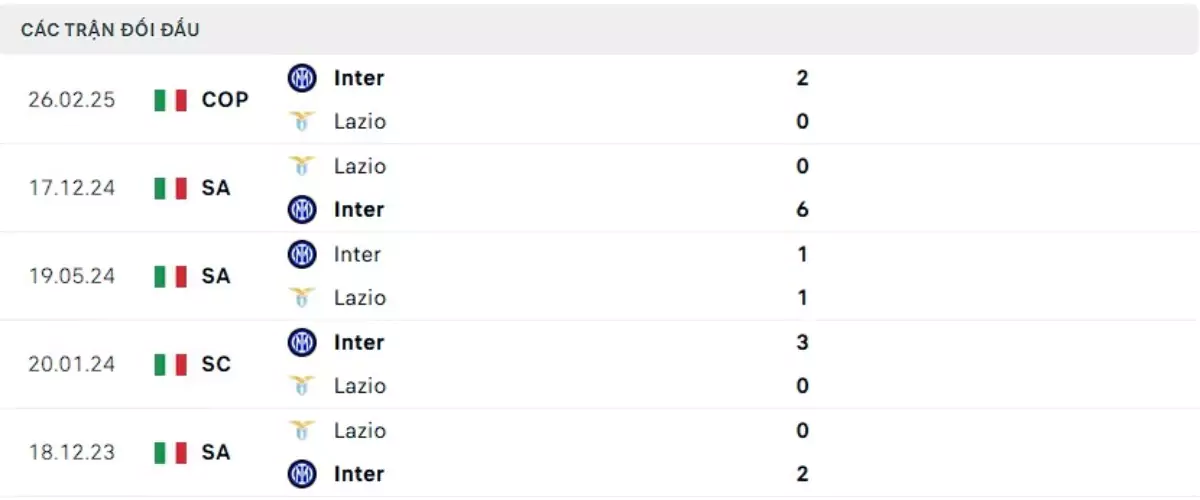Open Lazio team name in 19.05.24 match
The width and height of the screenshot is (1200, 500).
point(360,298)
